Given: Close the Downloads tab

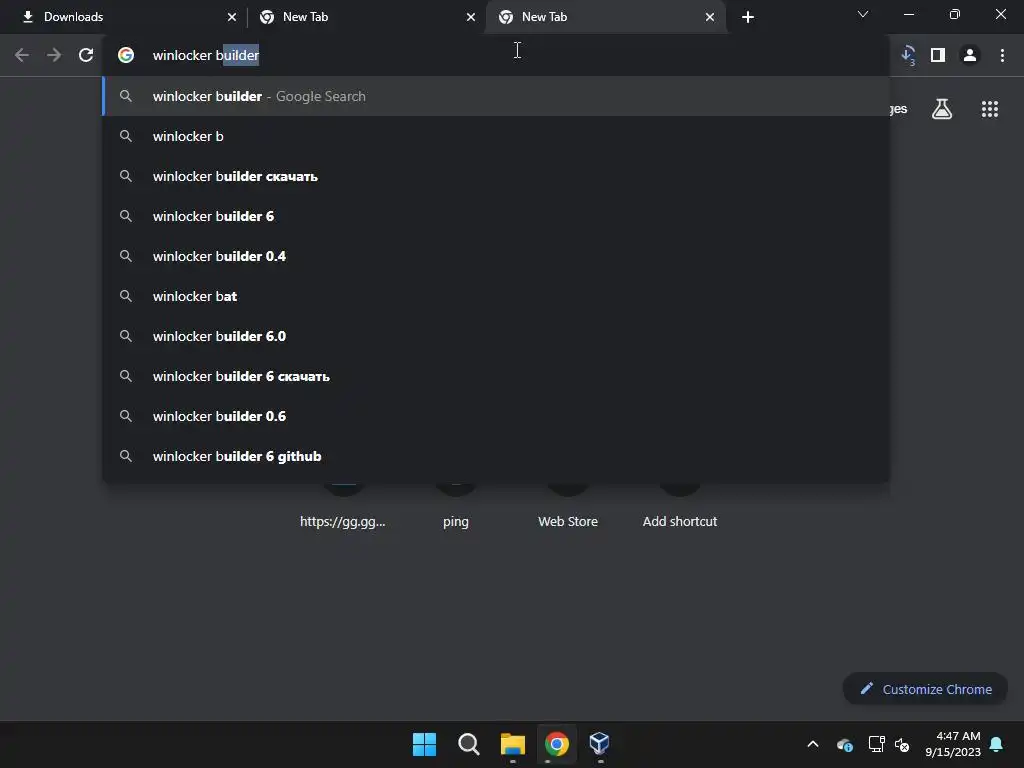Looking at the screenshot, I should coord(232,17).
